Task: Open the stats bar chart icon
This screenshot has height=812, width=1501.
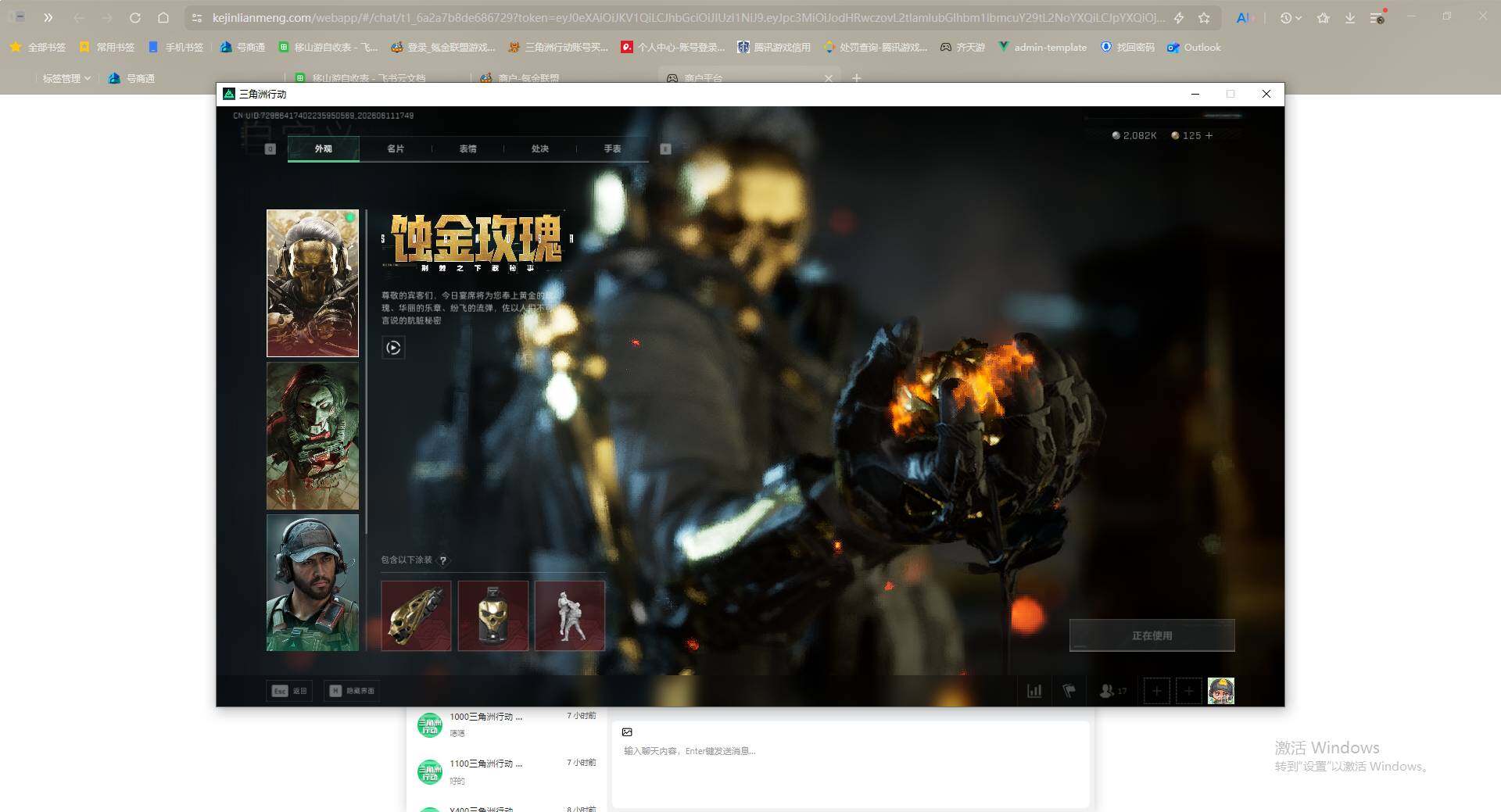Action: [1034, 691]
